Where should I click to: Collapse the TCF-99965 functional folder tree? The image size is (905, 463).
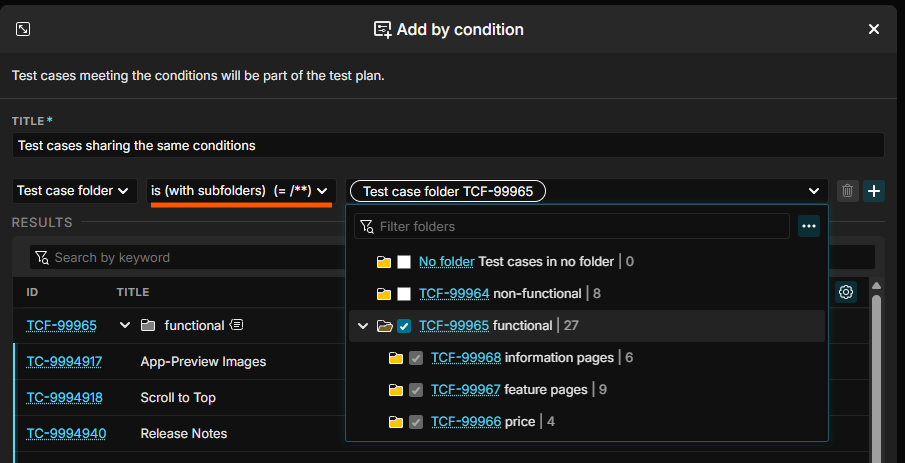tap(363, 326)
